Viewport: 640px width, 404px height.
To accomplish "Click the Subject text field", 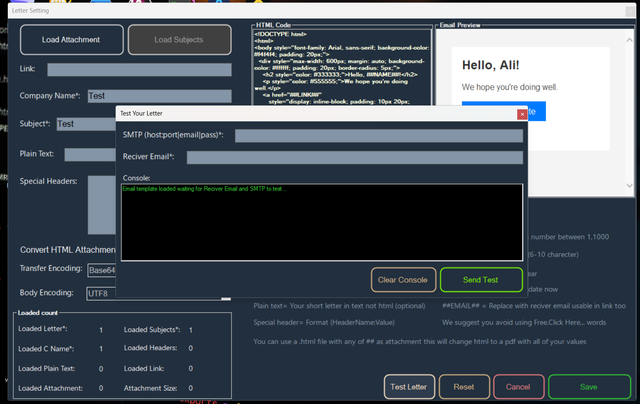I will [85, 124].
